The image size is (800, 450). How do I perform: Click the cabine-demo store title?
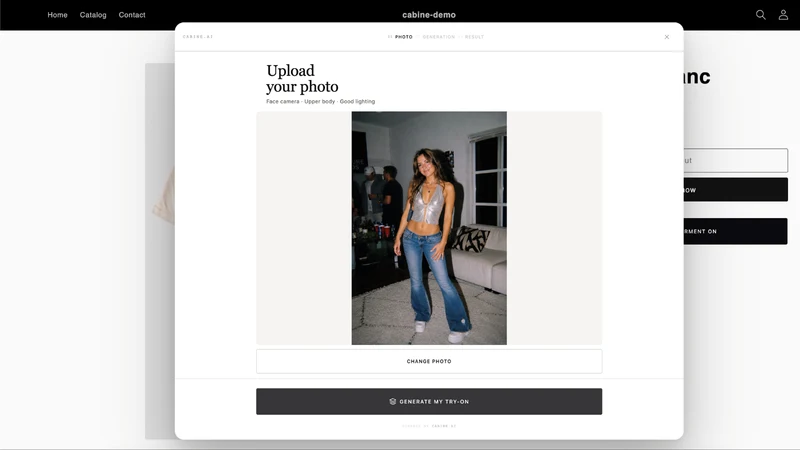click(429, 15)
